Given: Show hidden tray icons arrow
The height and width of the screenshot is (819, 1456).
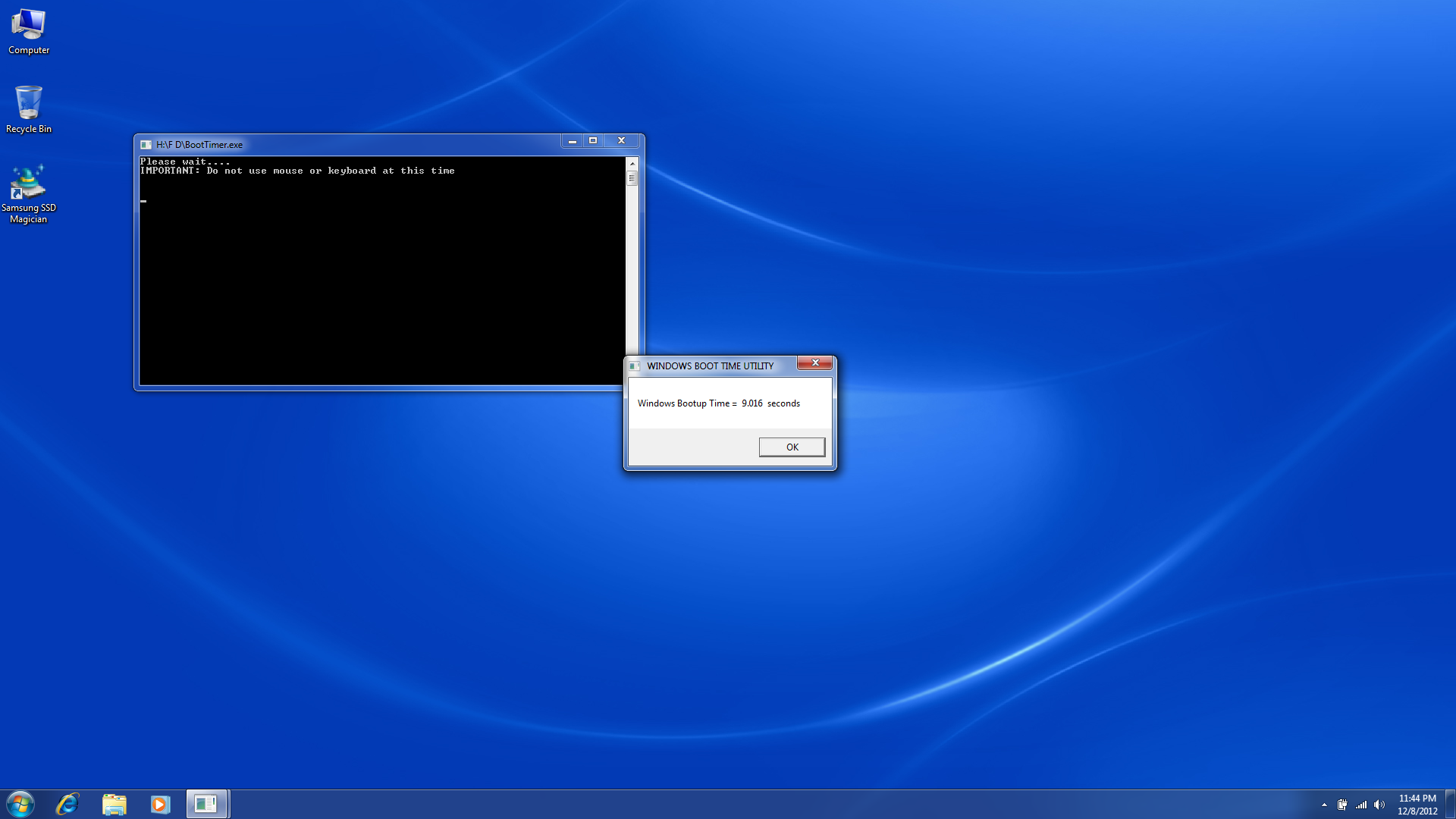Looking at the screenshot, I should [x=1324, y=805].
